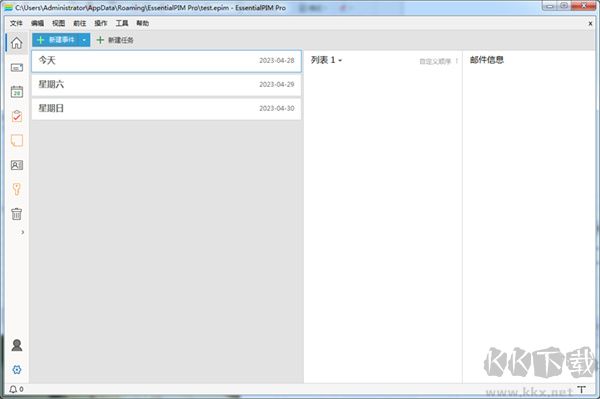Screen dimensions: 600x399
Task: Expand the sidebar navigation chevron
Action: [x=23, y=232]
